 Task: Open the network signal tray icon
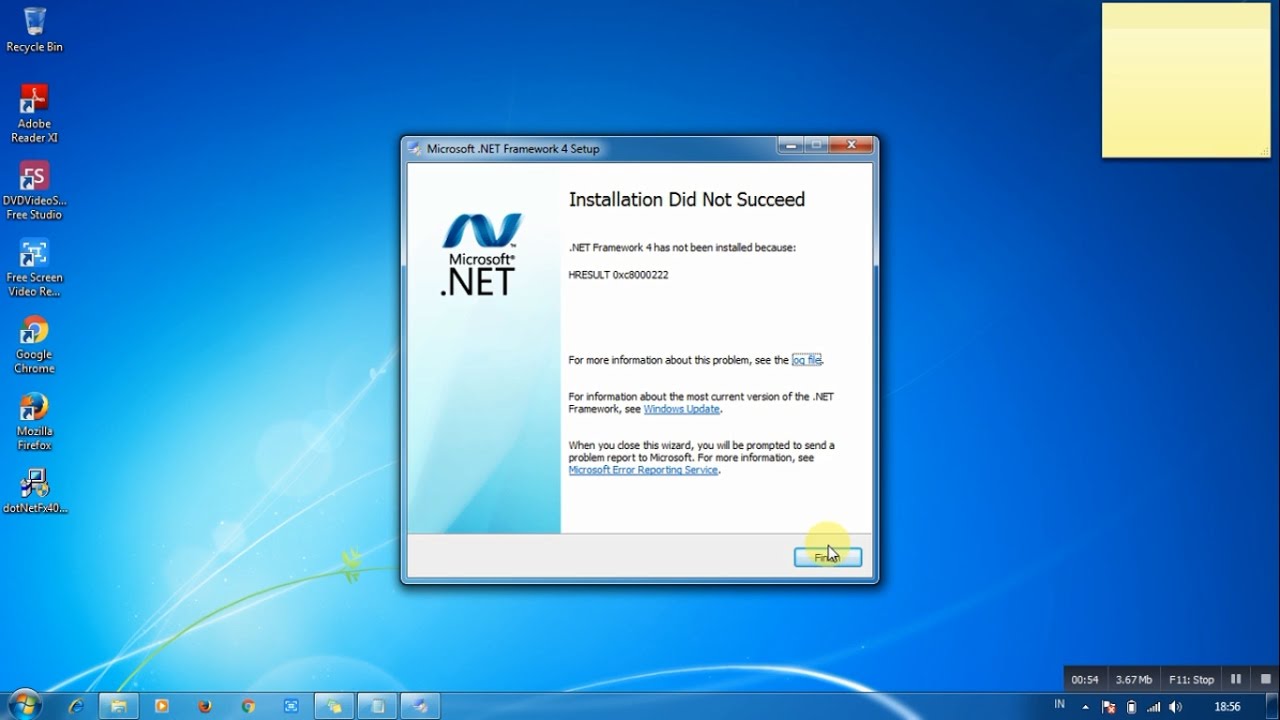[1153, 706]
